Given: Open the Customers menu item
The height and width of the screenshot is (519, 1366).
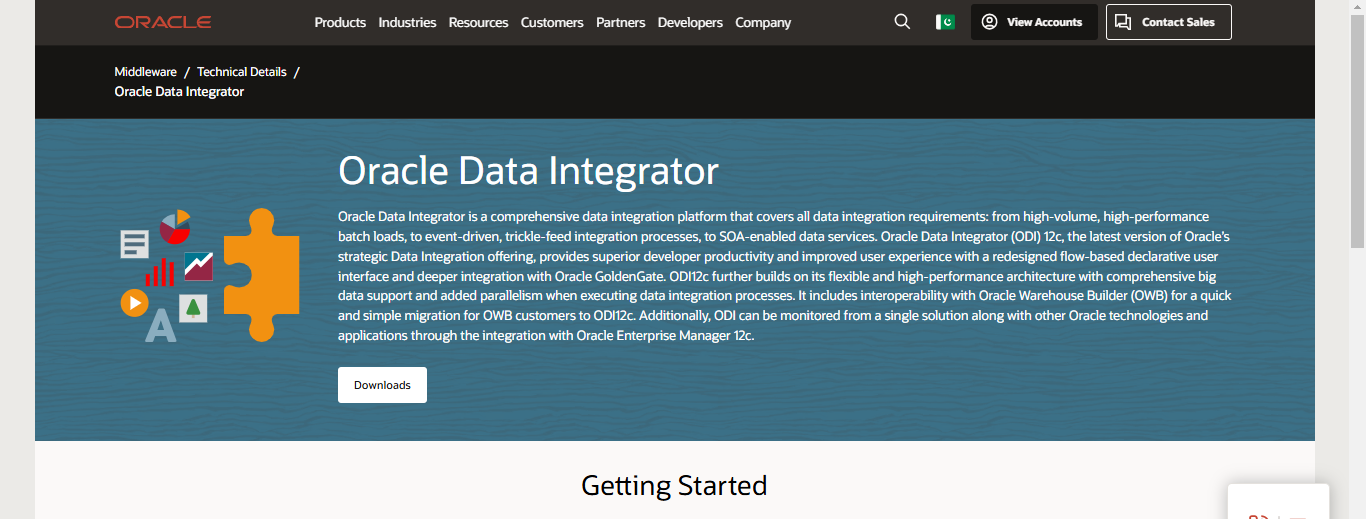Looking at the screenshot, I should [x=552, y=22].
